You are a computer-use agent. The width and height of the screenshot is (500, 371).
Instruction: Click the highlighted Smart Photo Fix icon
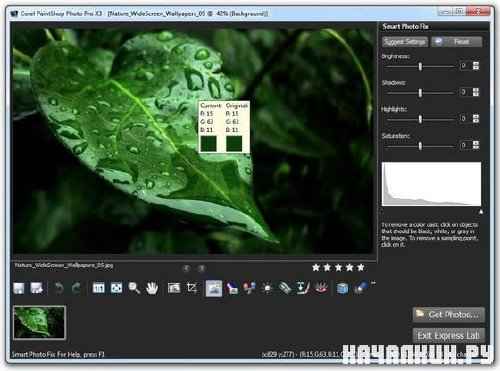[214, 288]
